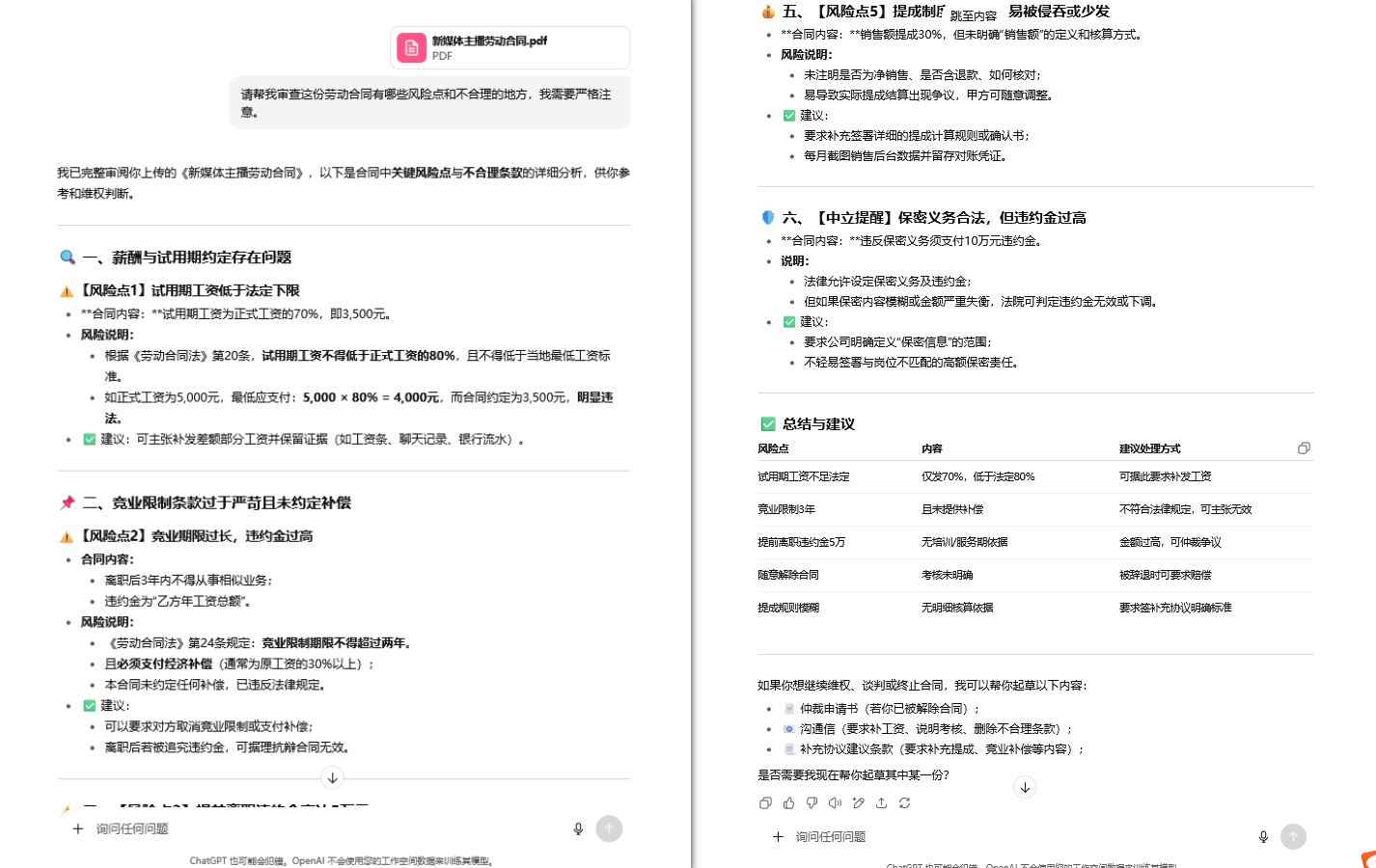The height and width of the screenshot is (868, 1376).
Task: Click the icon beside 沟通信
Action: 789,728
